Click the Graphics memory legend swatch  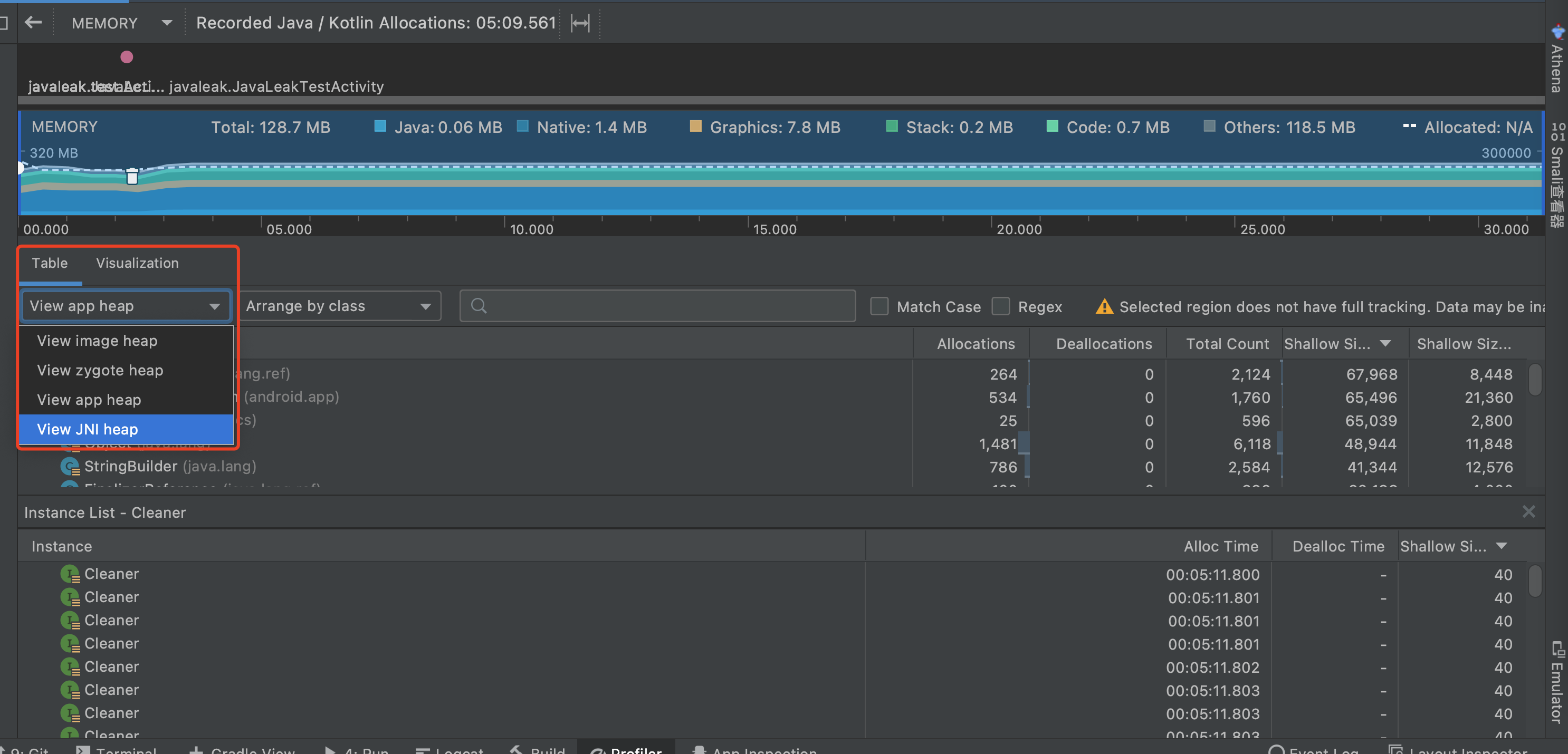[695, 127]
